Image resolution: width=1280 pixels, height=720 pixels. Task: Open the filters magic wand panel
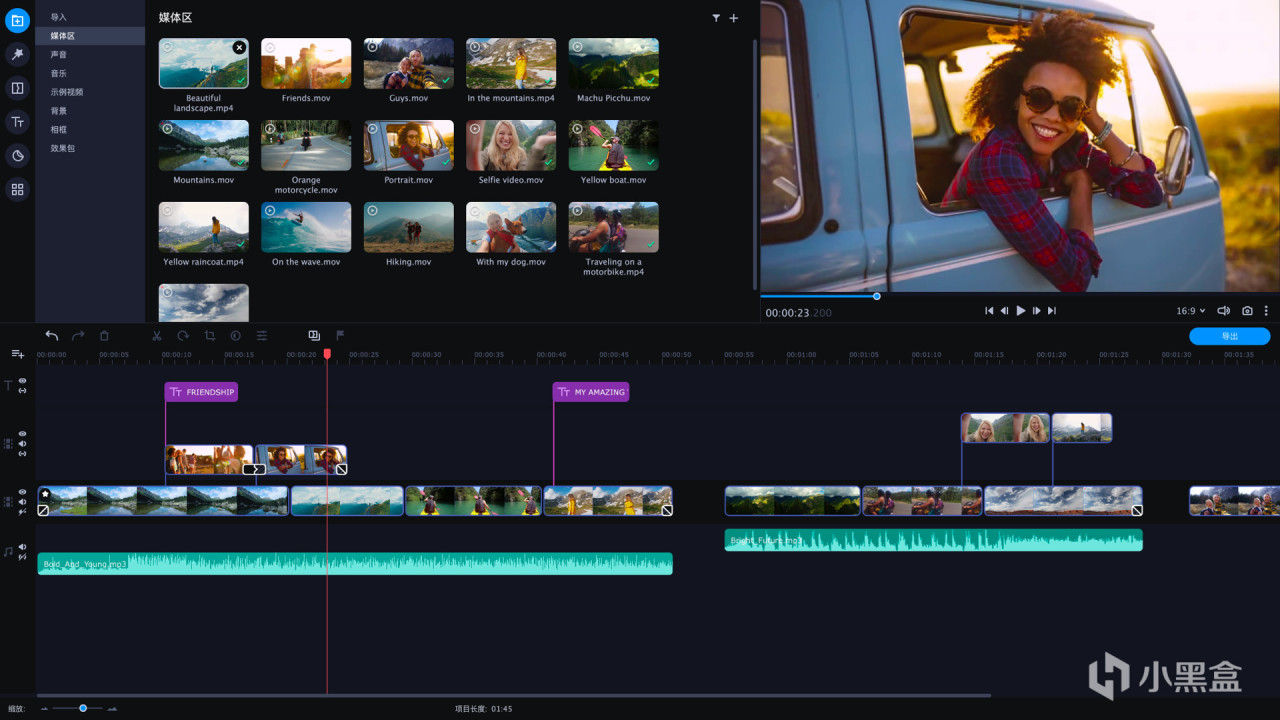coord(17,54)
